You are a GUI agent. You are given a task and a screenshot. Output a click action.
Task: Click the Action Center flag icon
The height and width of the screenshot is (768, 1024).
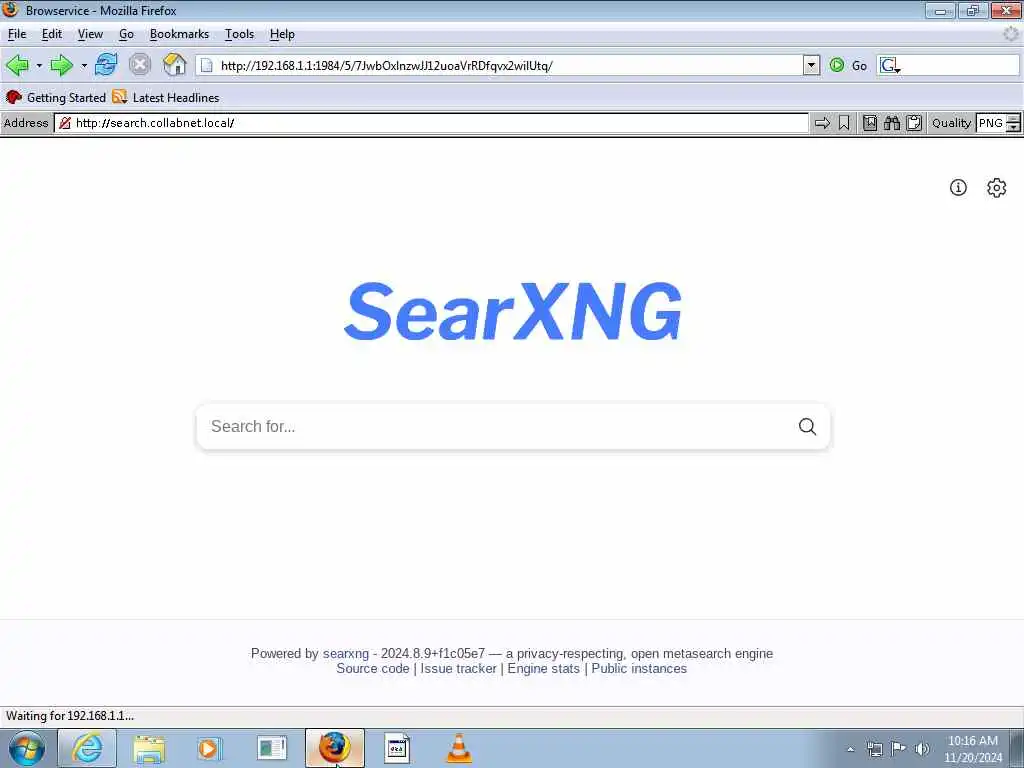click(899, 749)
